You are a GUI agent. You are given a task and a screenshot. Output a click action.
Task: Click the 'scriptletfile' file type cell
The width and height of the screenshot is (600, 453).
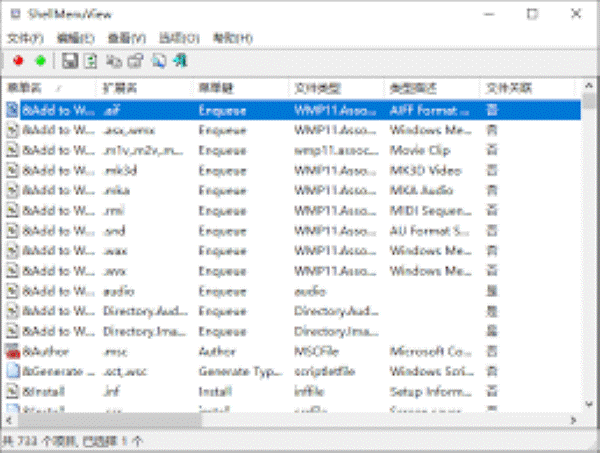(x=324, y=371)
